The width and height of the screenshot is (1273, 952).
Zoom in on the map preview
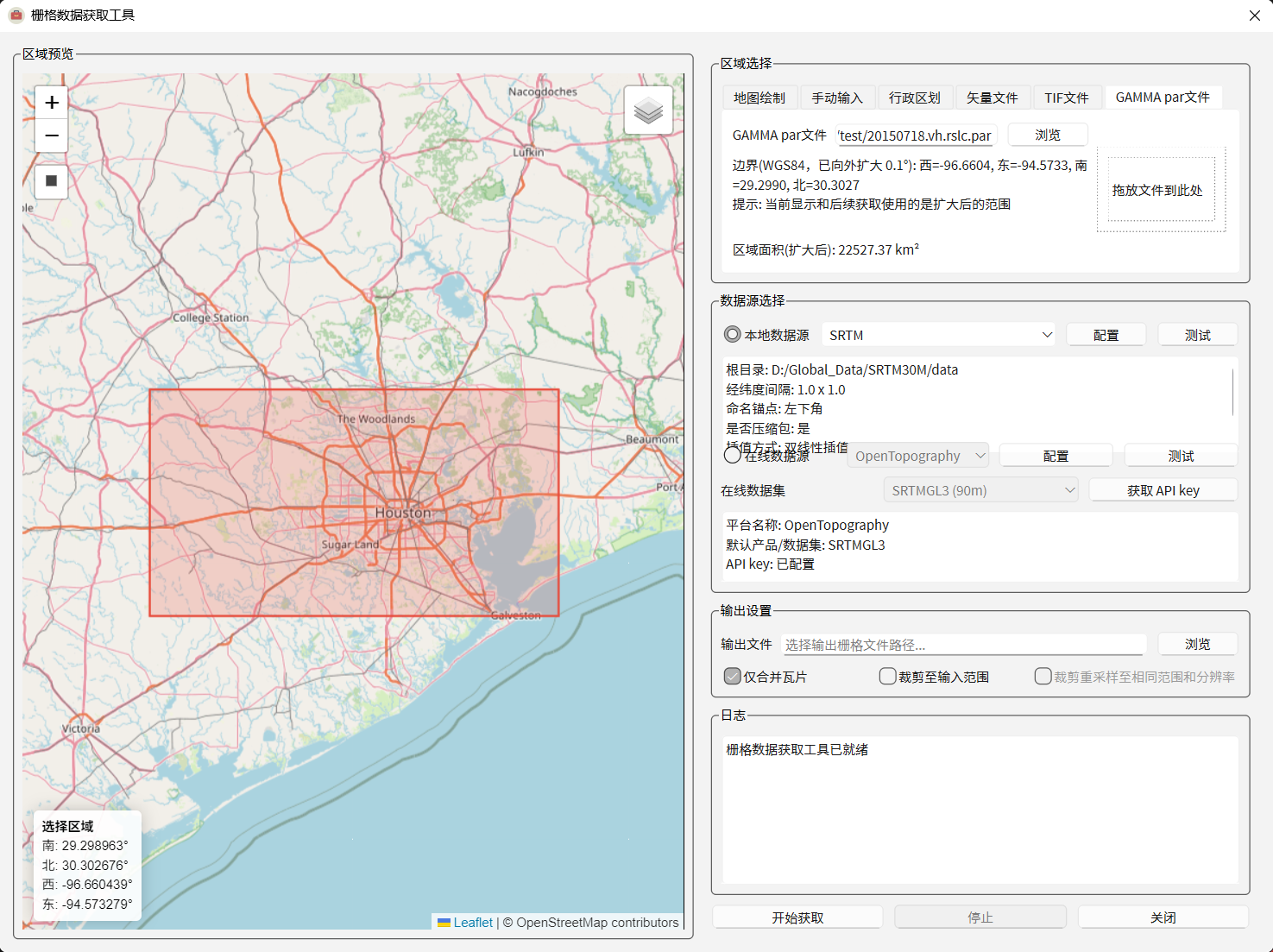52,103
